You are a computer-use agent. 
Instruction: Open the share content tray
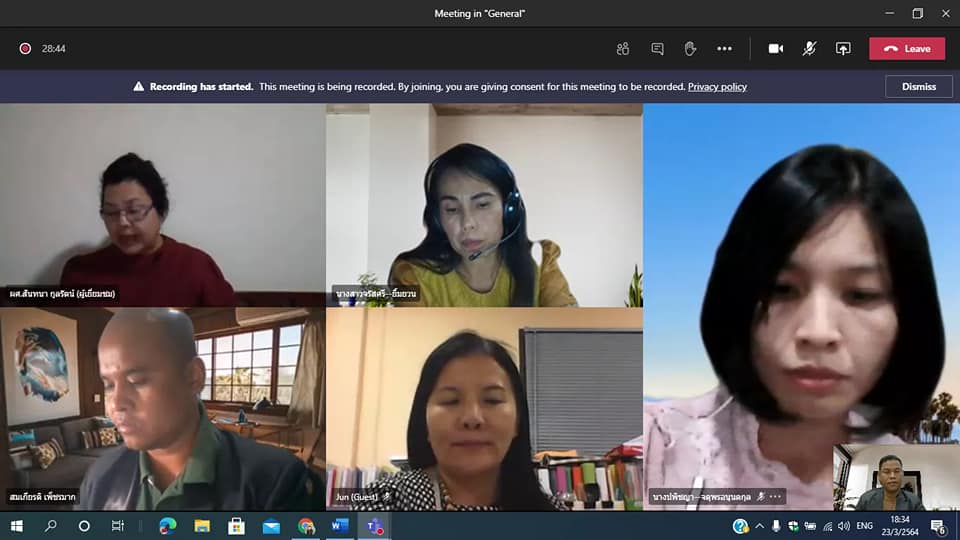[843, 48]
